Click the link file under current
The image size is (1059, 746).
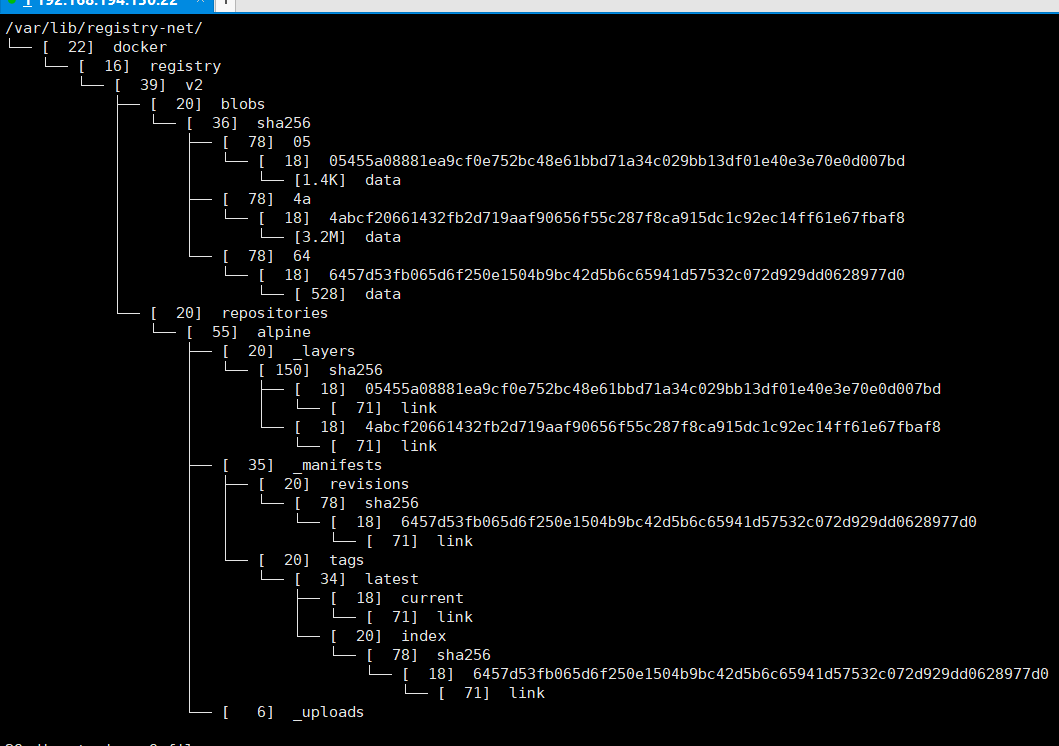pos(455,617)
